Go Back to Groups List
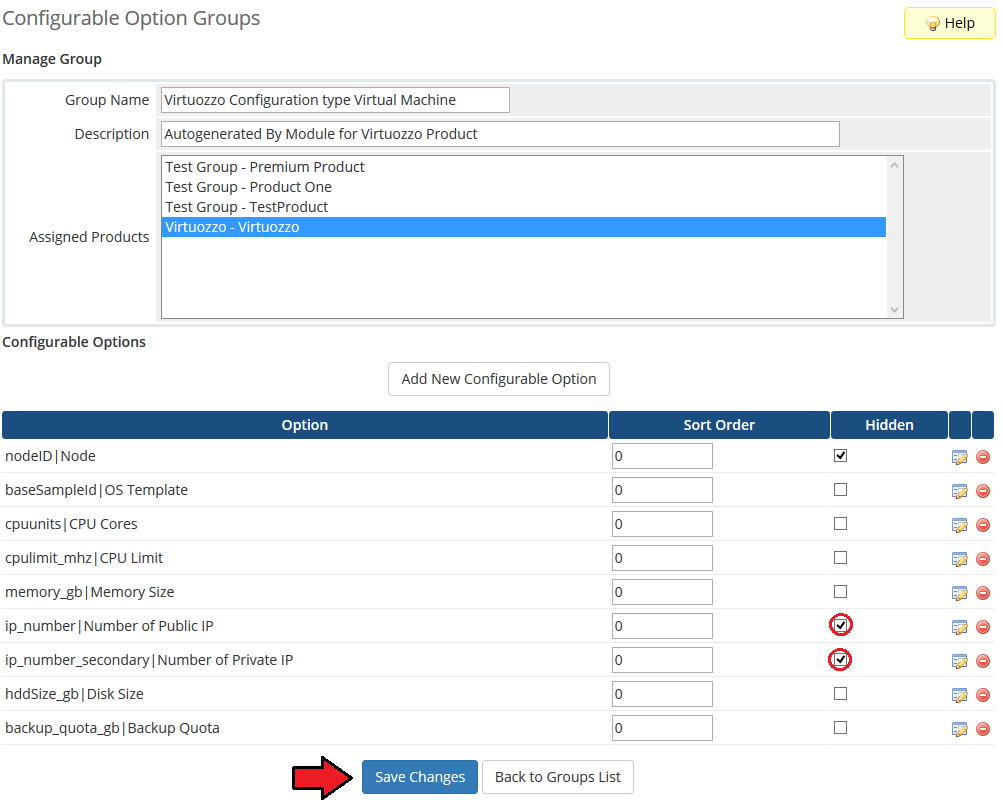 [x=558, y=777]
